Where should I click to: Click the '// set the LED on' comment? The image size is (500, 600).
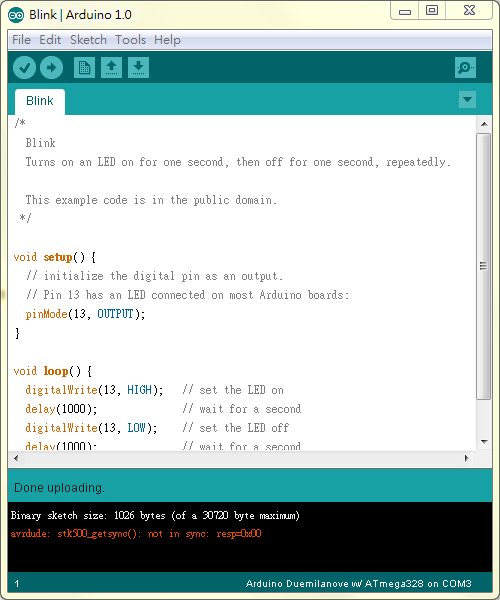pyautogui.click(x=233, y=390)
